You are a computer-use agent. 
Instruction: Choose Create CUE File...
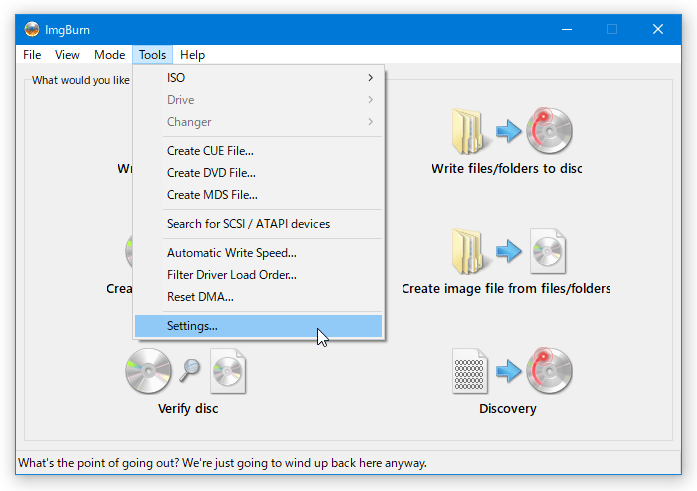258,151
